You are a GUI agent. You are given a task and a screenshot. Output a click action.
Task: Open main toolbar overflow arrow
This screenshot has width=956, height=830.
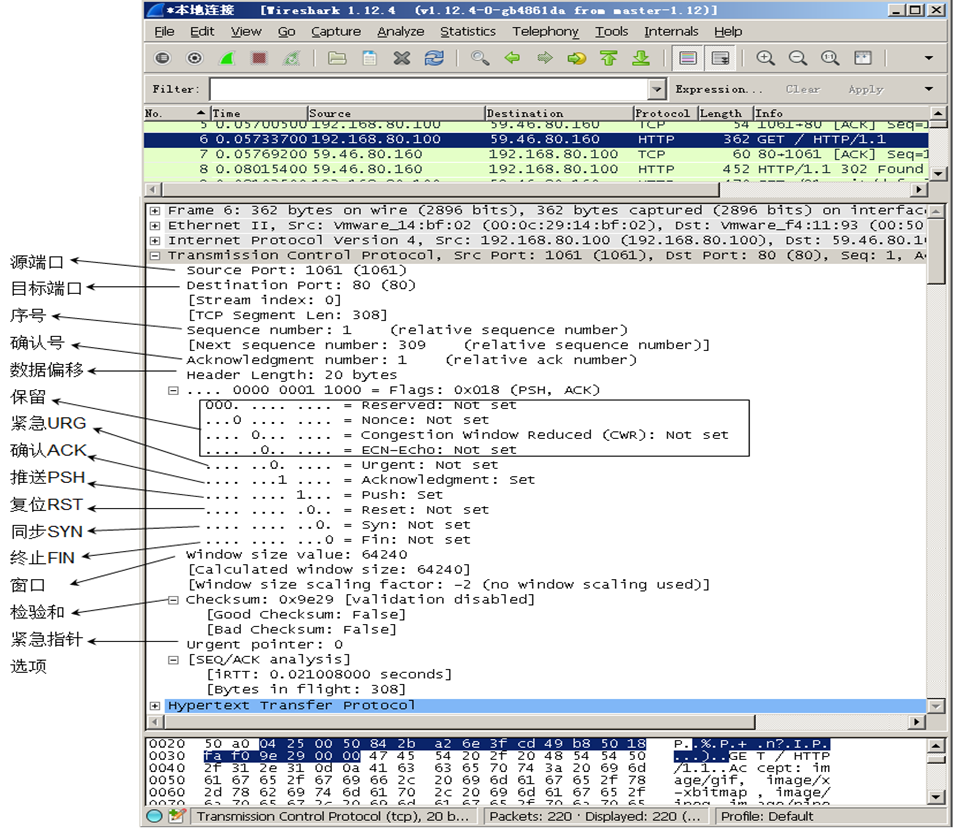(929, 58)
